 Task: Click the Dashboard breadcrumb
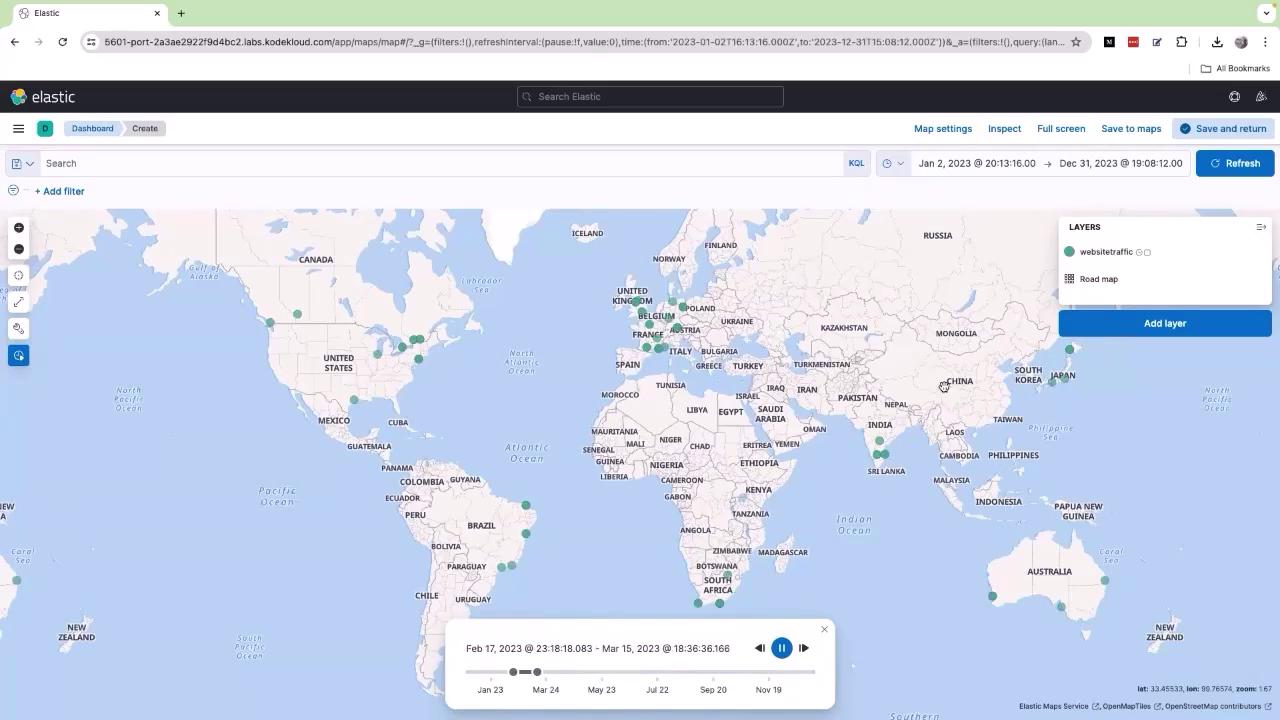pyautogui.click(x=92, y=128)
